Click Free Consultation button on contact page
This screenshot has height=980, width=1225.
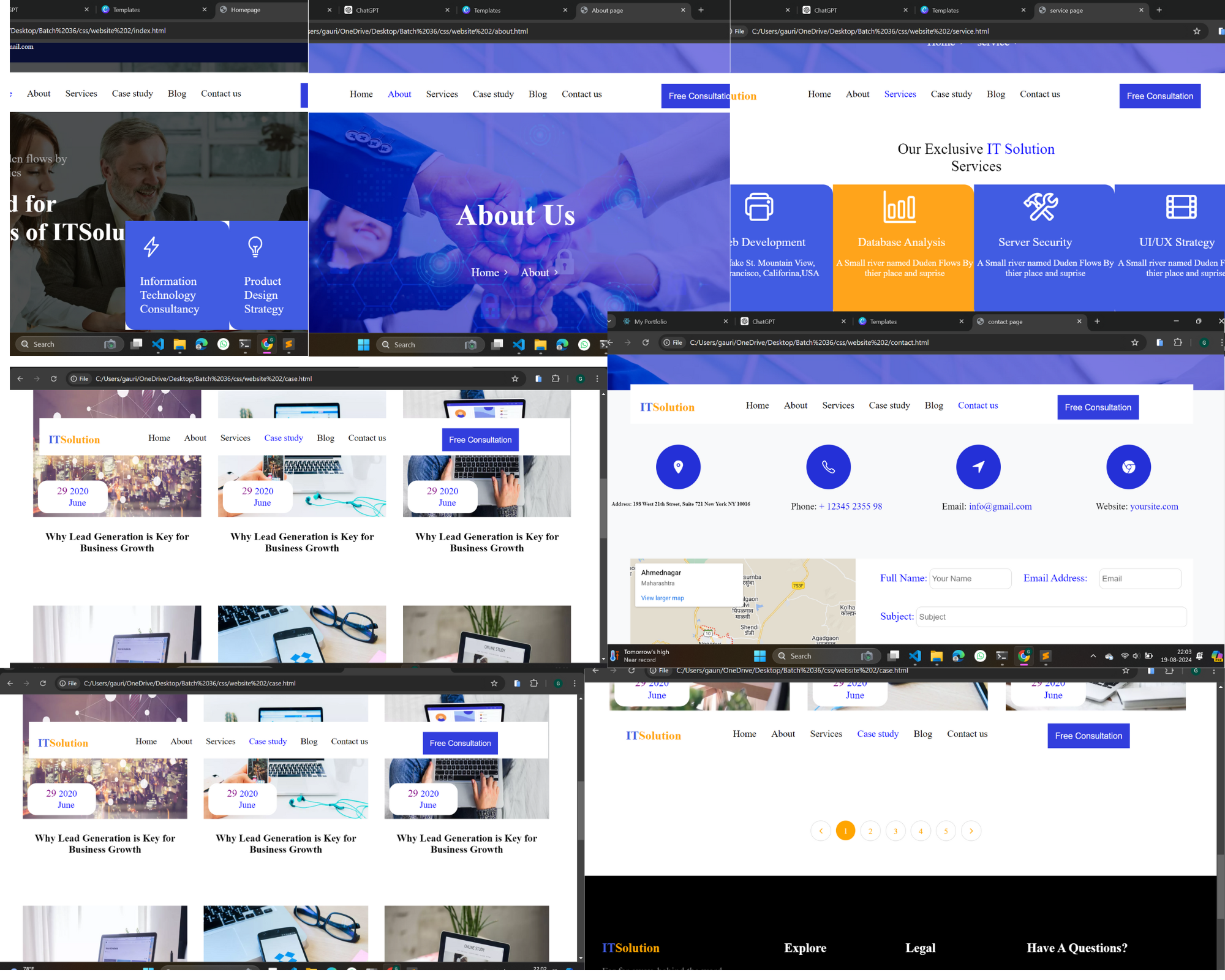(x=1098, y=407)
